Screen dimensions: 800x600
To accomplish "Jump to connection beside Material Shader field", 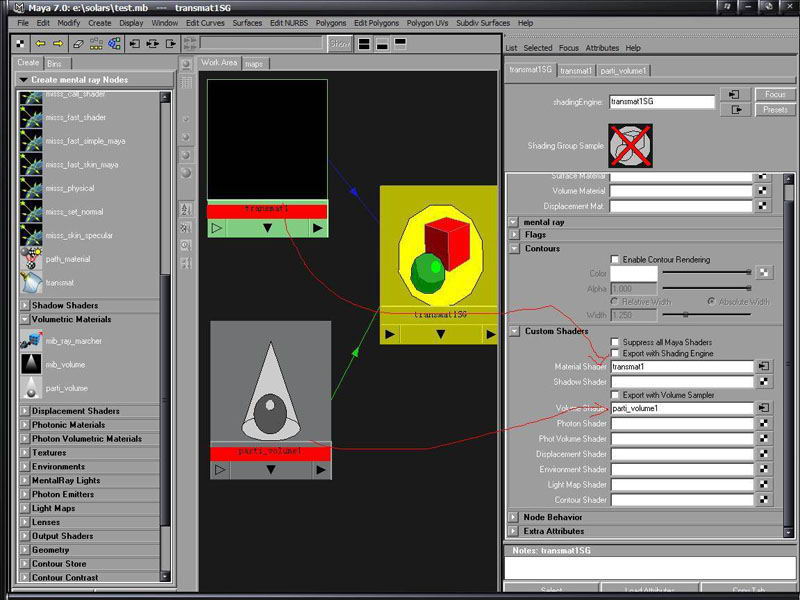I will tap(764, 367).
